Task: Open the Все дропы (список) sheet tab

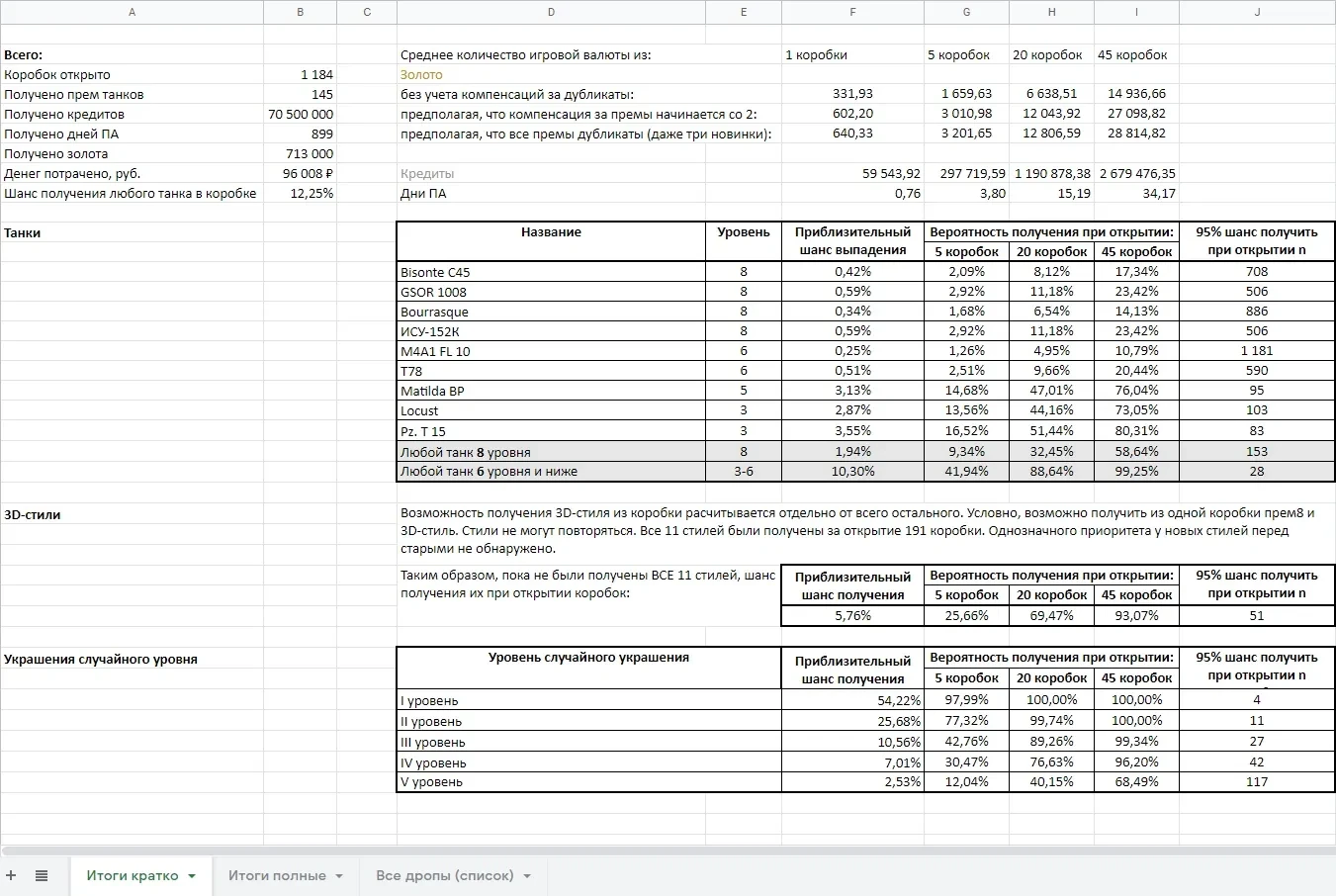Action: pos(444,875)
